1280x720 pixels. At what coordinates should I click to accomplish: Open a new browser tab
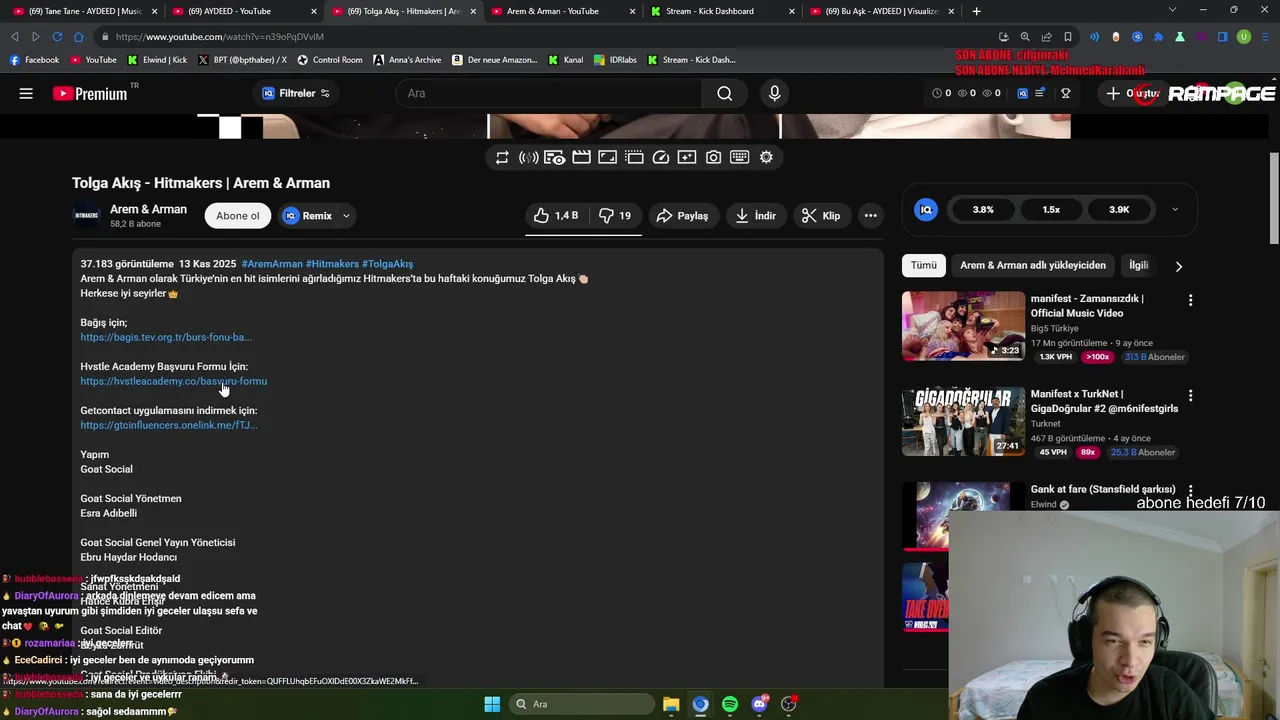pyautogui.click(x=976, y=11)
